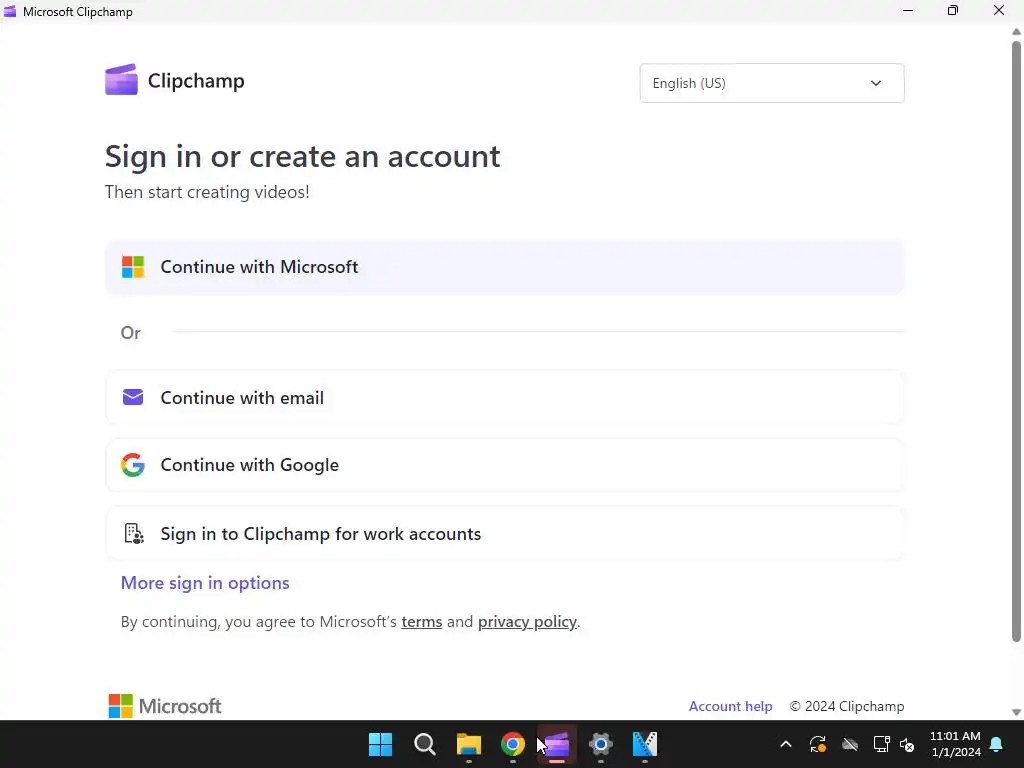1024x768 pixels.
Task: Choose Continue with Google
Action: [x=504, y=465]
